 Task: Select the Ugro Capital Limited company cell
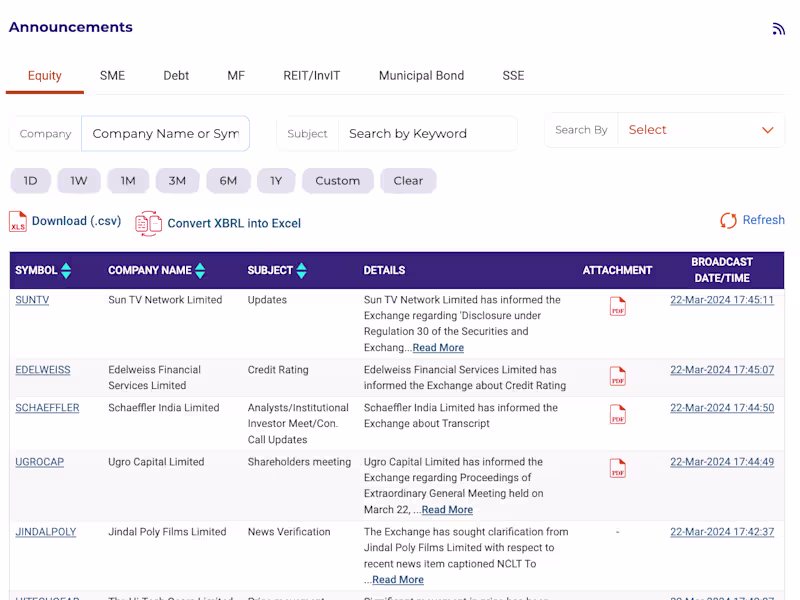156,462
